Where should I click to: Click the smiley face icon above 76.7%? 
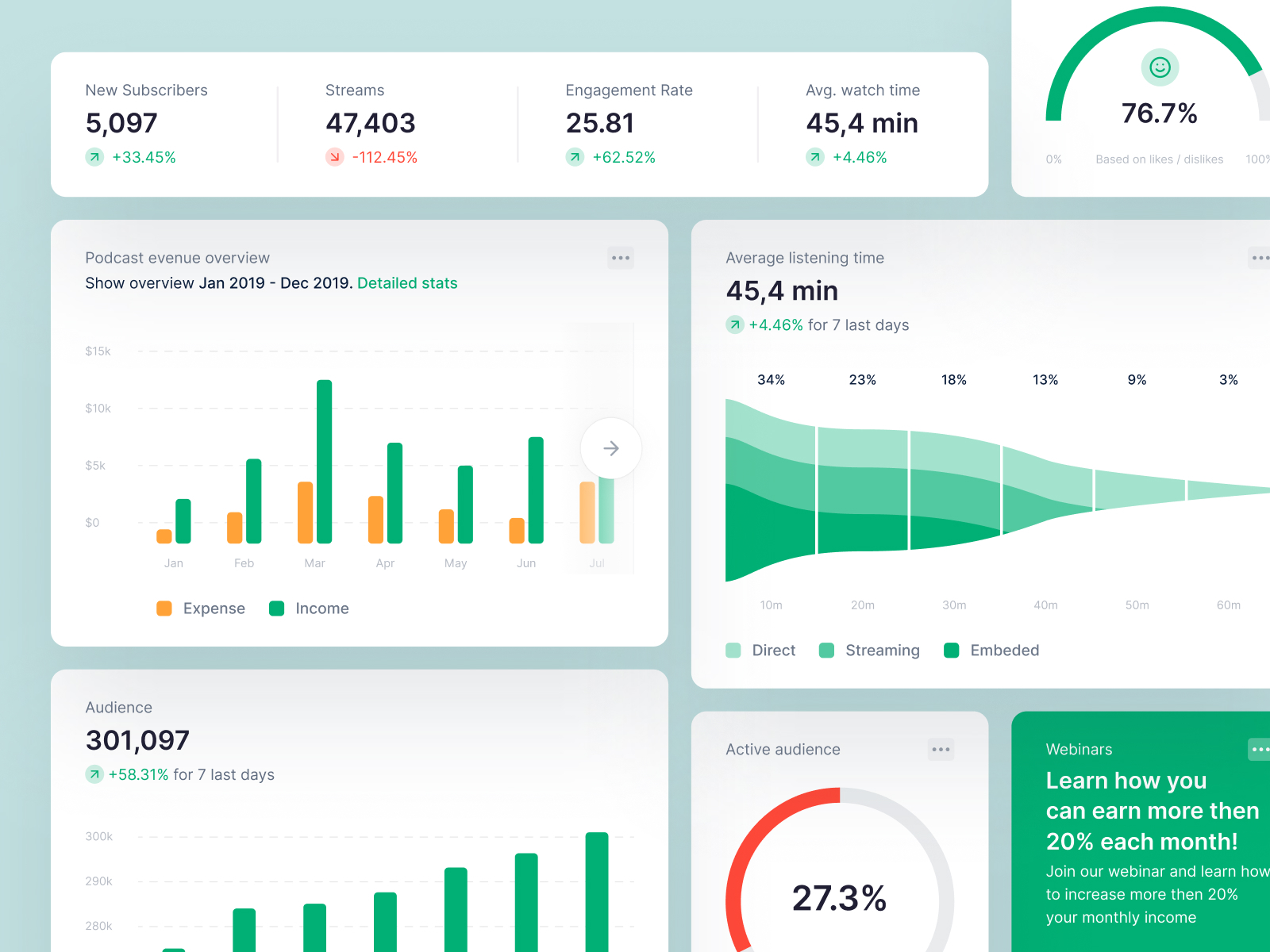[x=1160, y=67]
